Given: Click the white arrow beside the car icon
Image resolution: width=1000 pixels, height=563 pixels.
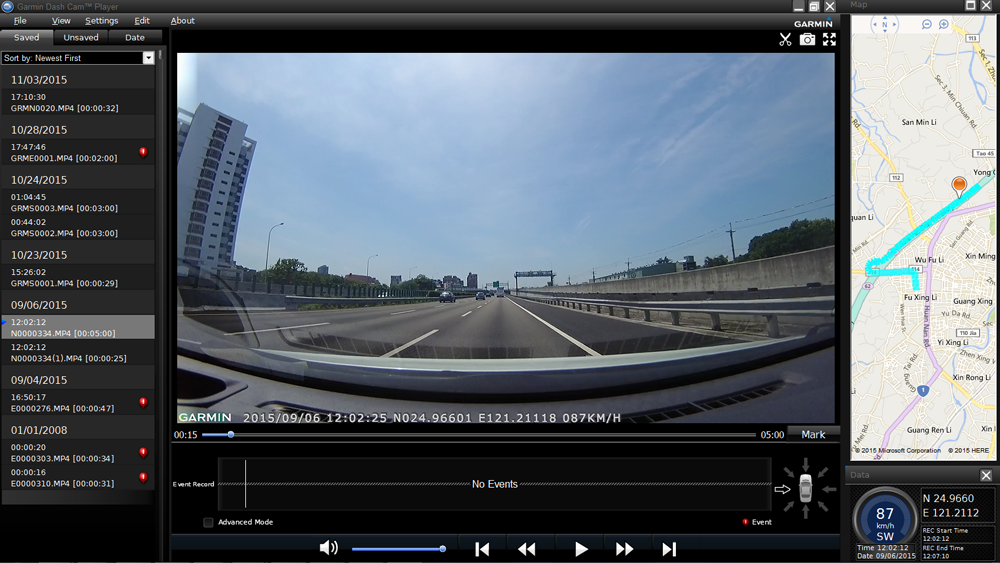Looking at the screenshot, I should point(782,490).
